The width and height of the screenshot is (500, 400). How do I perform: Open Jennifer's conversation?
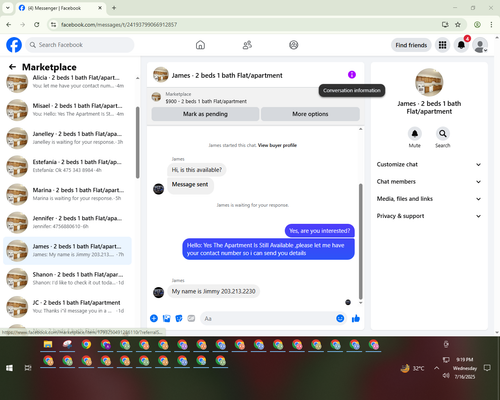[67, 222]
